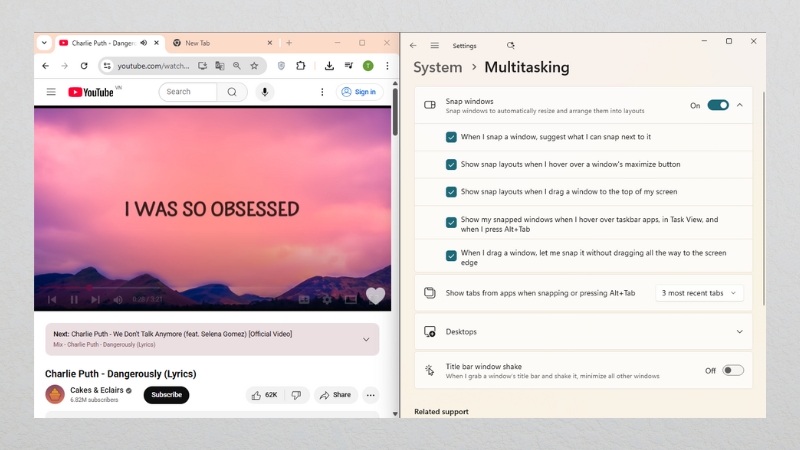Uncheck show snapped windows in Alt+Tab

[451, 222]
